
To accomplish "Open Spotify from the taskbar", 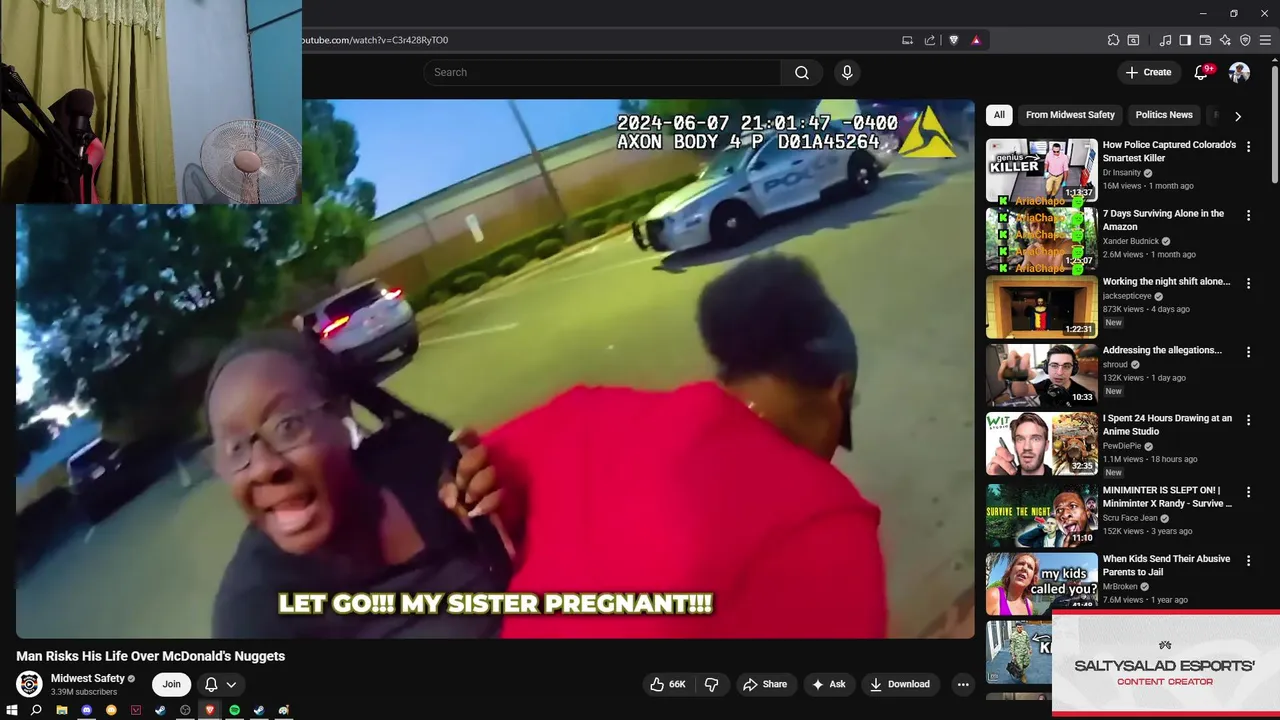I will click(x=234, y=710).
